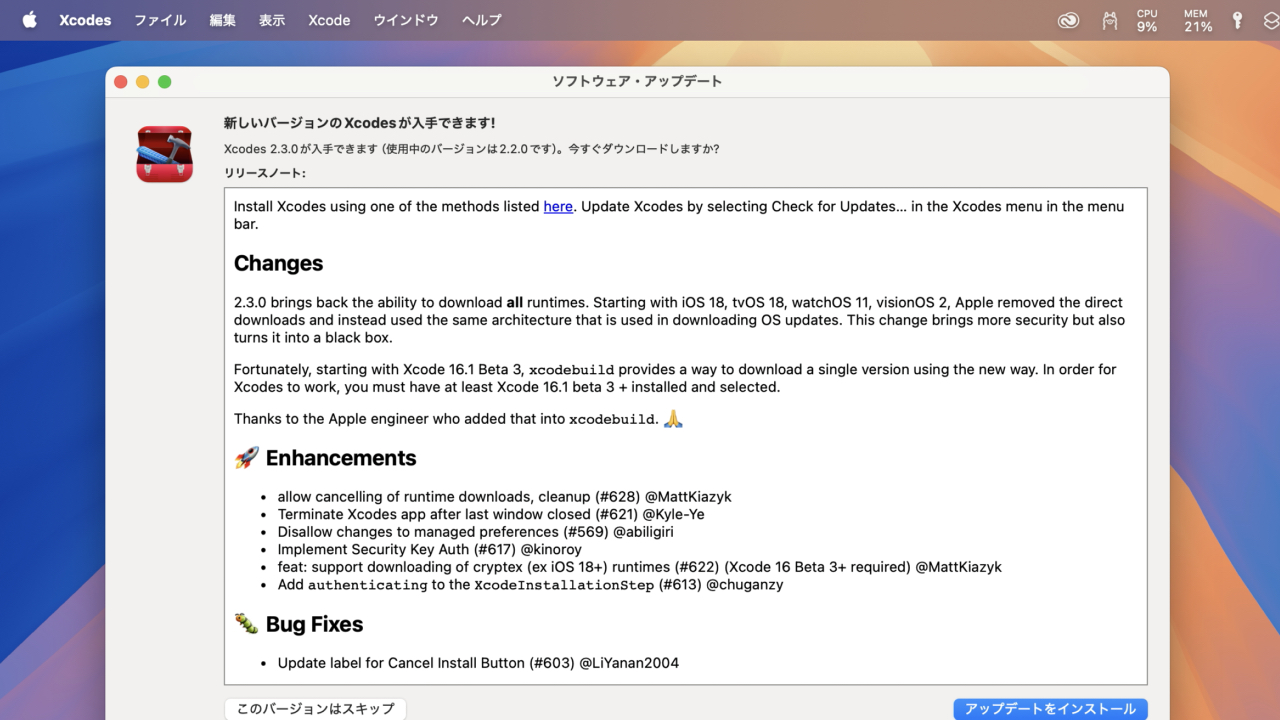The width and height of the screenshot is (1280, 720).
Task: Click the layers icon in the menu bar
Action: pyautogui.click(x=1270, y=20)
